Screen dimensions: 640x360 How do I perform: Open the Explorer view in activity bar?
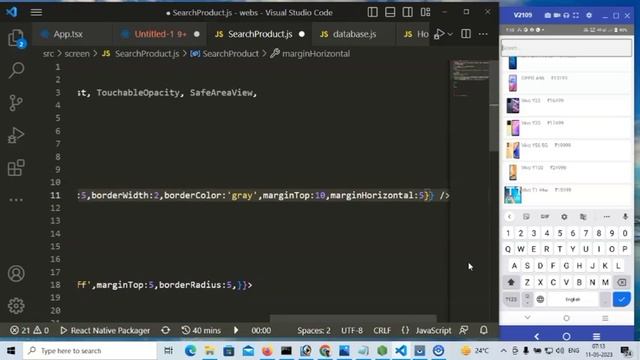coord(16,38)
